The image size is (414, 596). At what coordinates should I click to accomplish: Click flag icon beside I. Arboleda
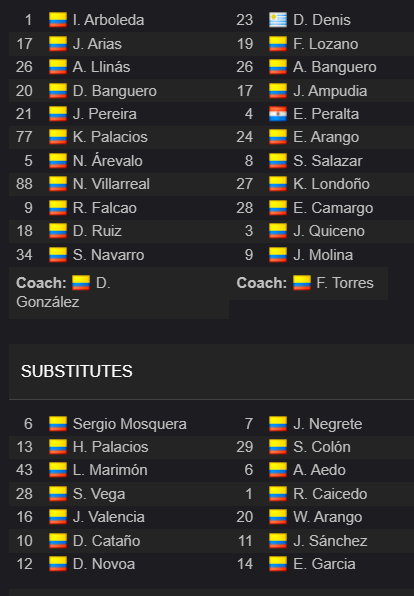tap(58, 20)
